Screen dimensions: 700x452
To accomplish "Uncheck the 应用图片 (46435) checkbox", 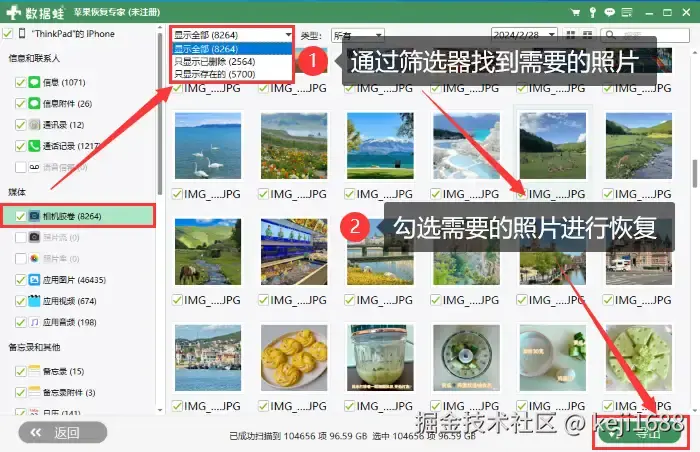I will point(20,280).
